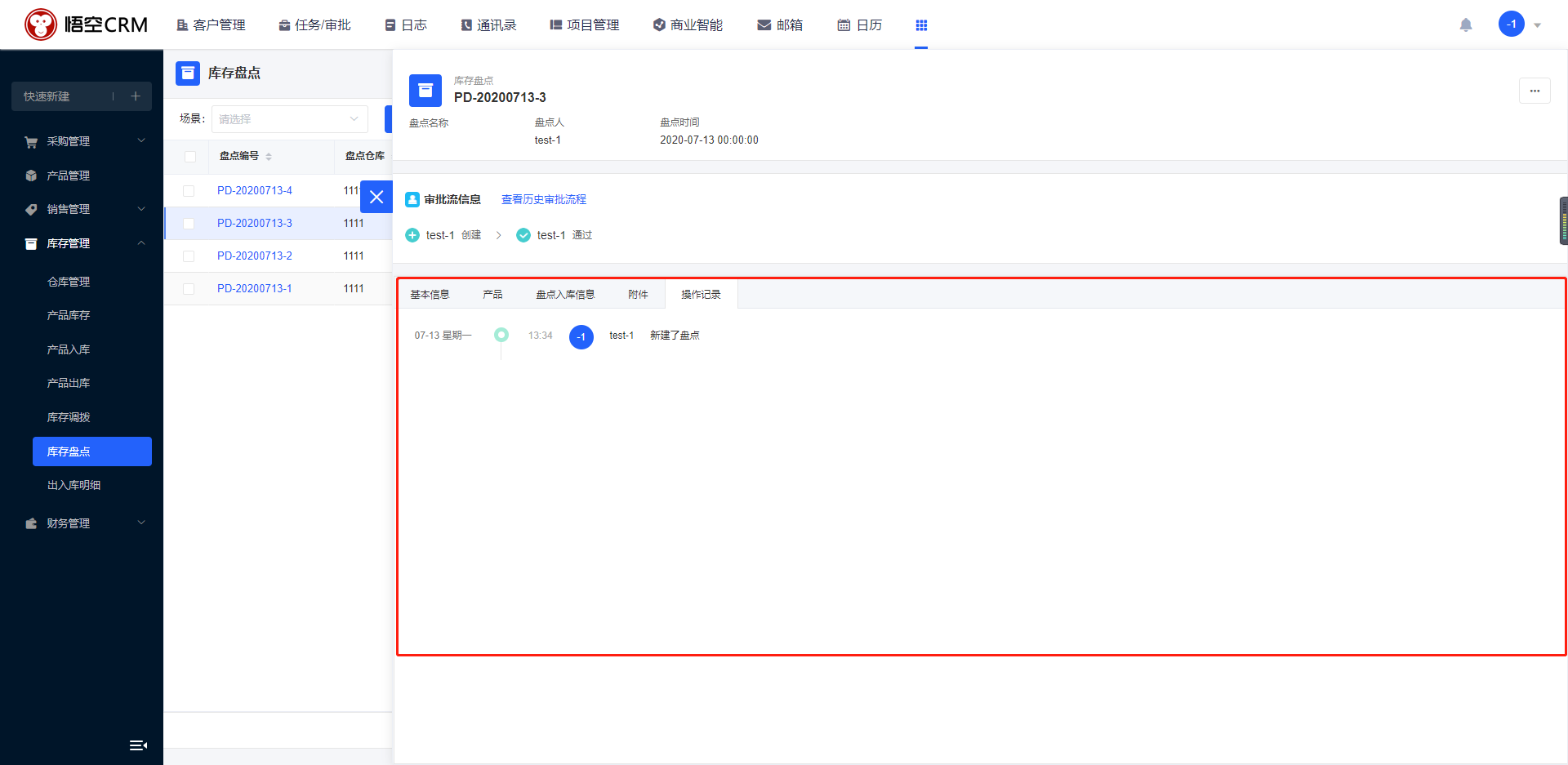Open the 场景 请选择 dropdown
This screenshot has width=1568, height=765.
click(x=290, y=119)
